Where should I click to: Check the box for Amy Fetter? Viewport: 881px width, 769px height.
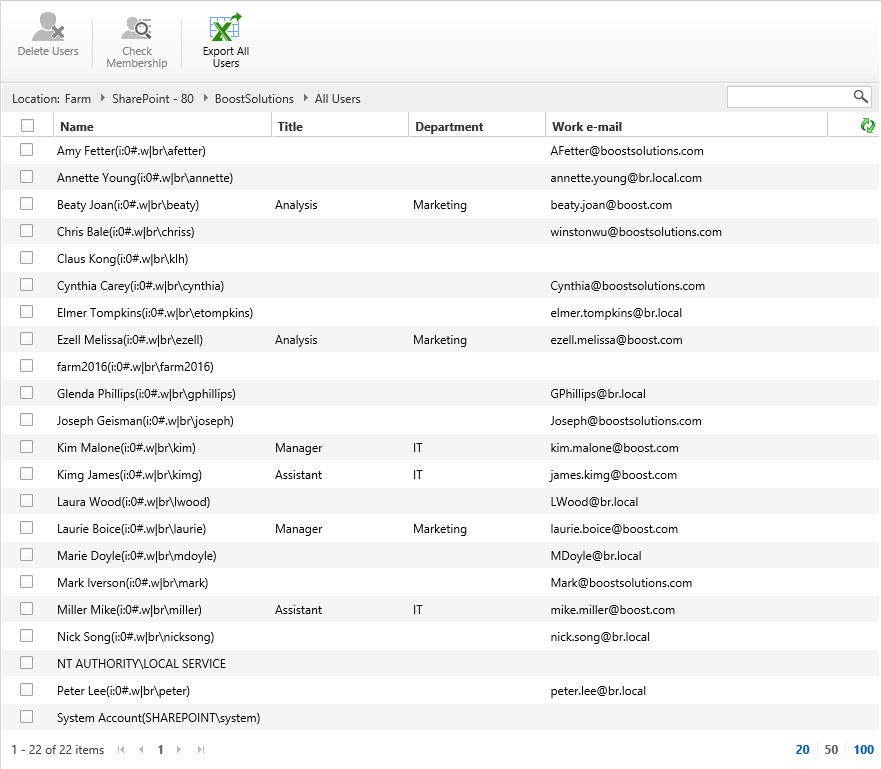(27, 150)
